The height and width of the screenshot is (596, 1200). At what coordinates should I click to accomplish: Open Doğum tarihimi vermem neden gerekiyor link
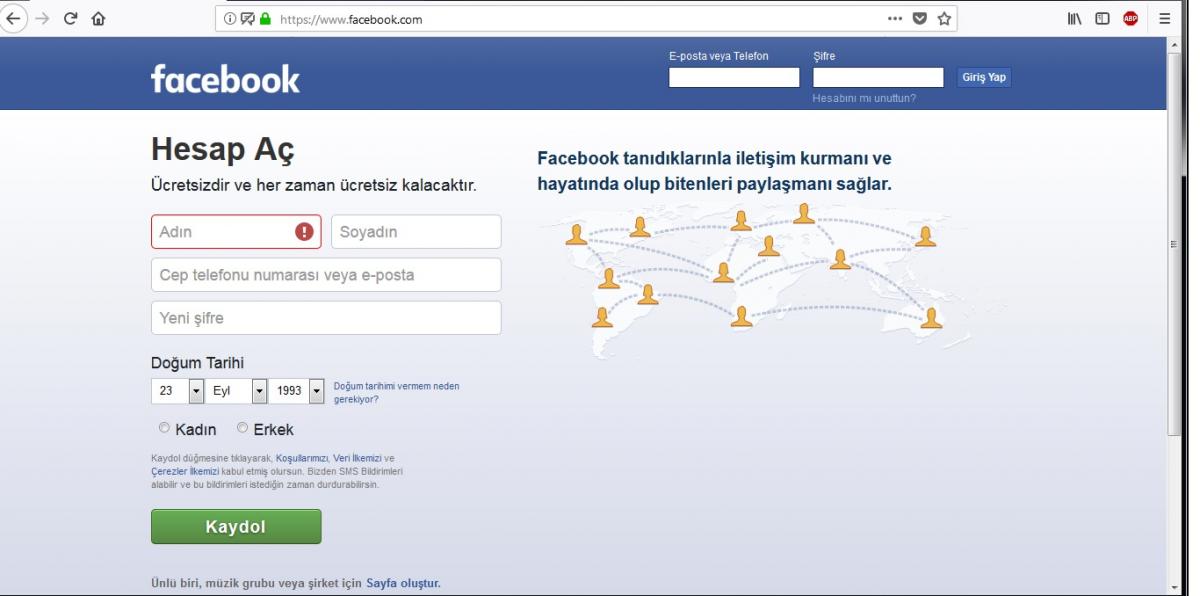click(397, 392)
